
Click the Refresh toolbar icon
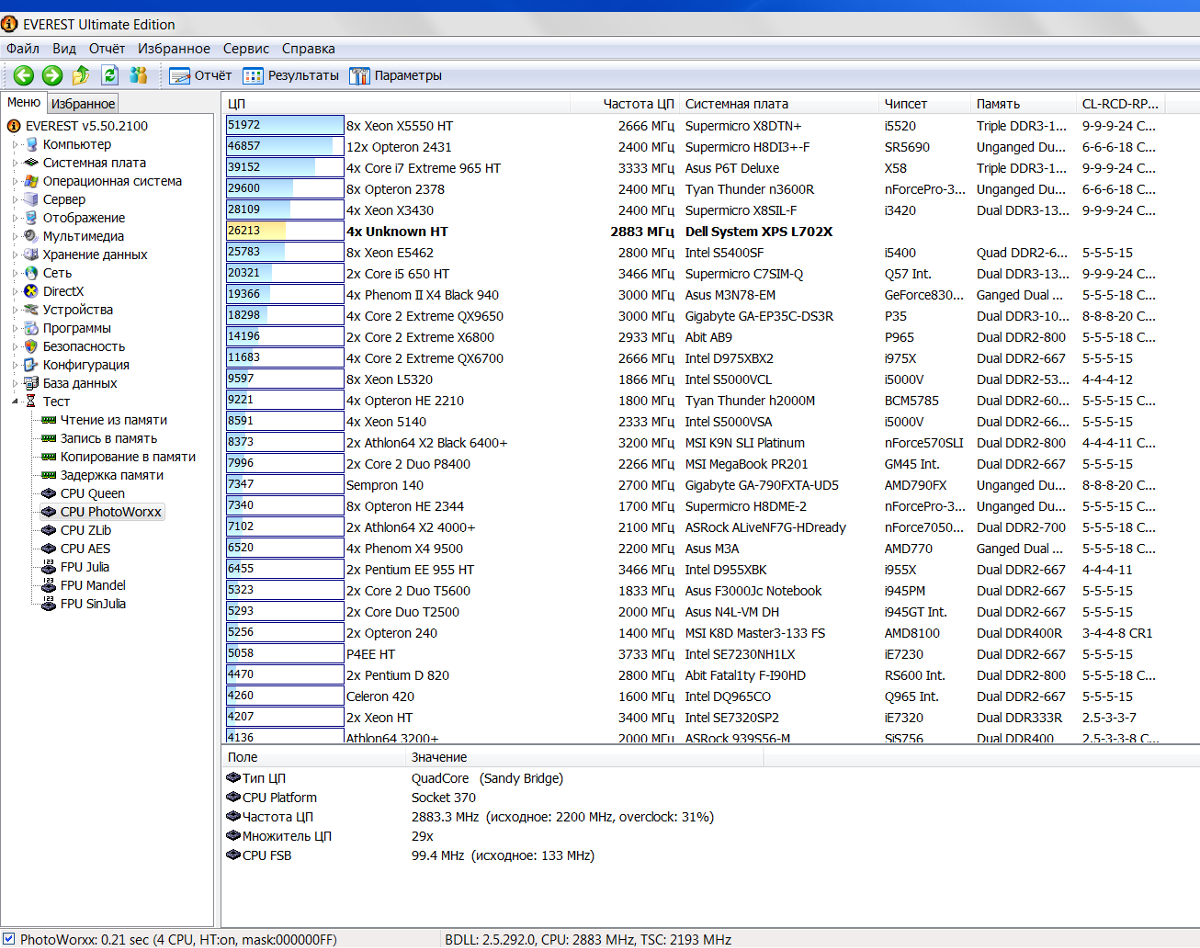[x=110, y=75]
